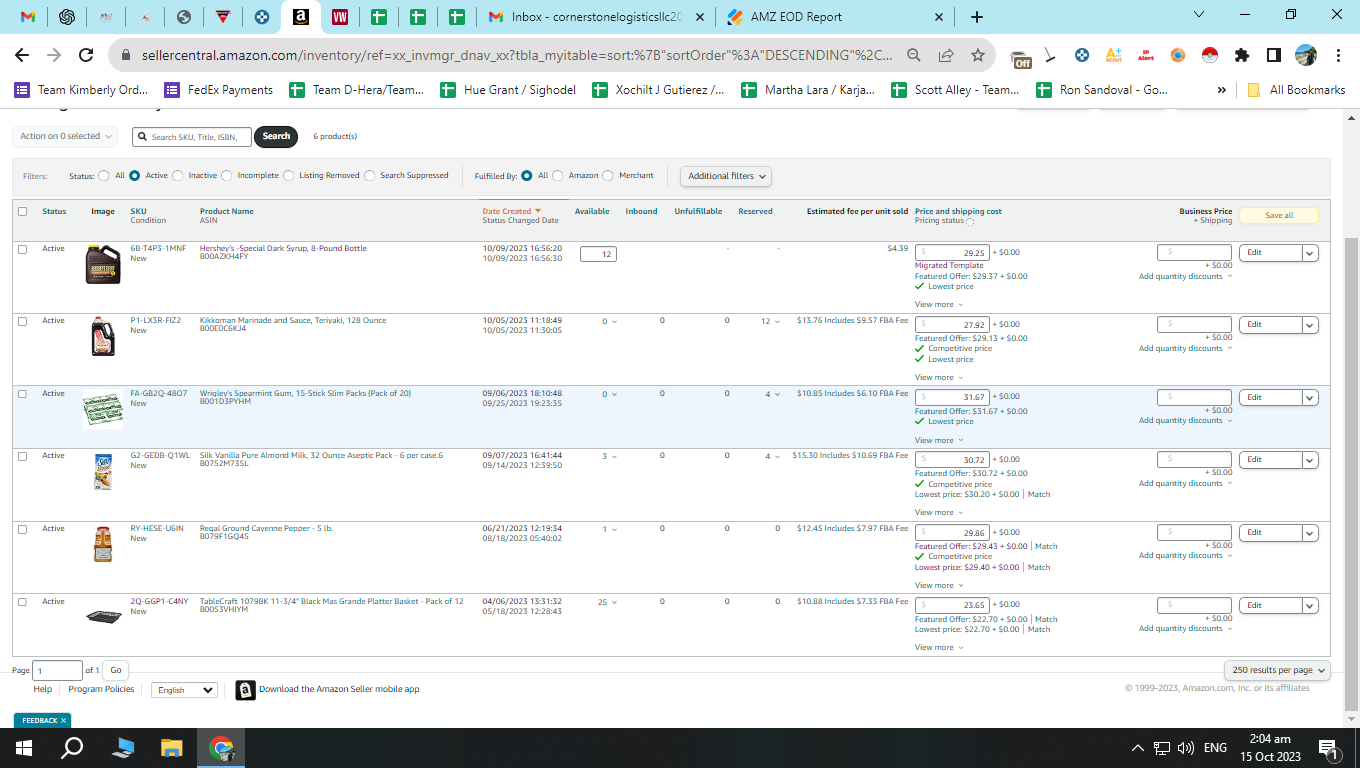Edit the 31.67 price field for Wrigley's Gum
The width and height of the screenshot is (1360, 768).
pyautogui.click(x=953, y=397)
